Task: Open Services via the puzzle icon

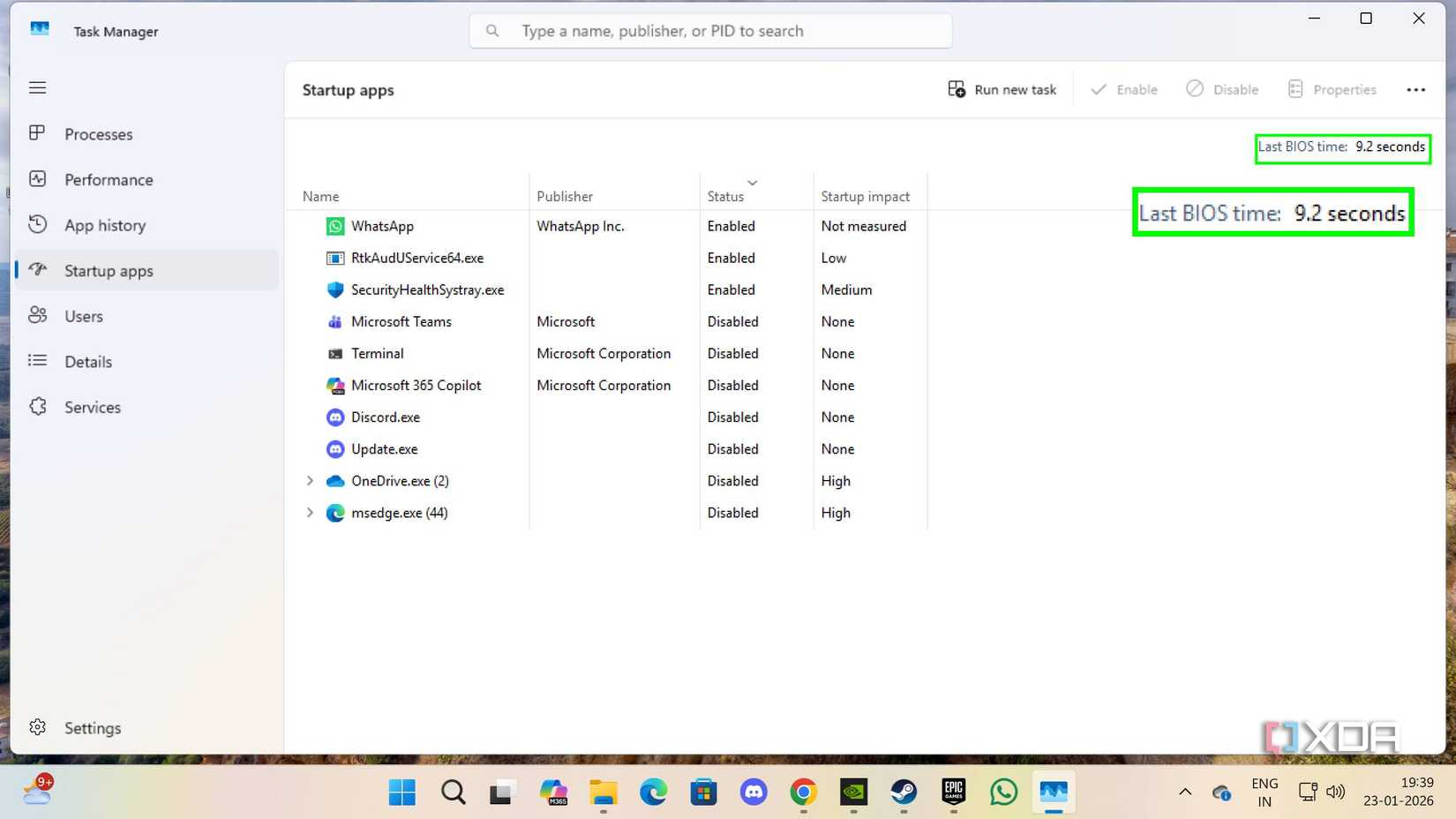Action: 37,406
